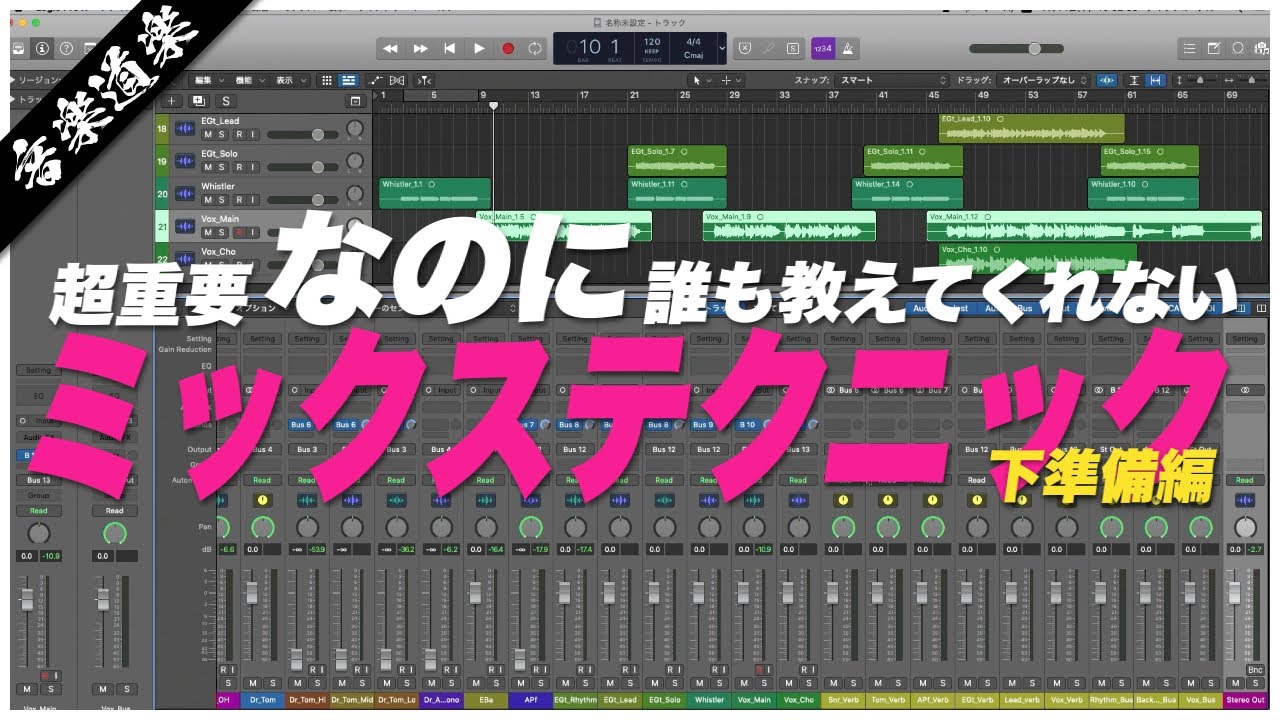Click the EGt_Solo track pan knob
The width and height of the screenshot is (1280, 720).
click(354, 161)
